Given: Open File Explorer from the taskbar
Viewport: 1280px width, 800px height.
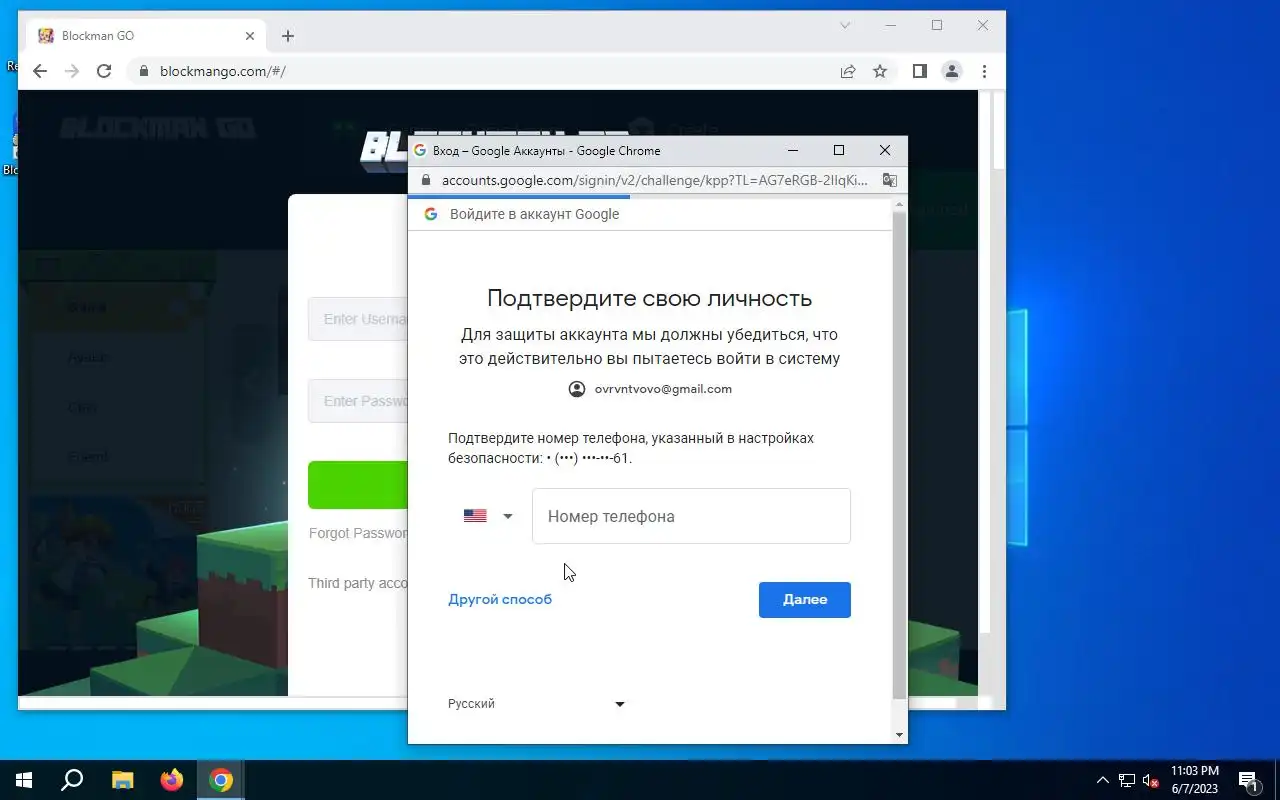Looking at the screenshot, I should 122,780.
